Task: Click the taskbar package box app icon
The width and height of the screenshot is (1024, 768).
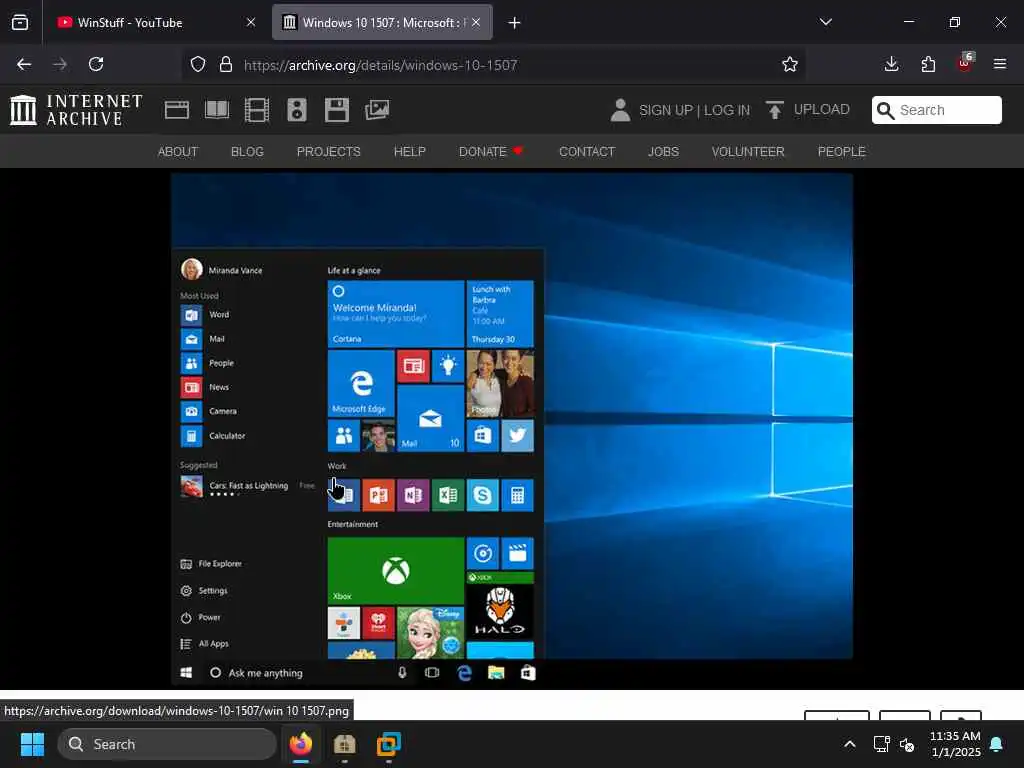Action: click(345, 744)
